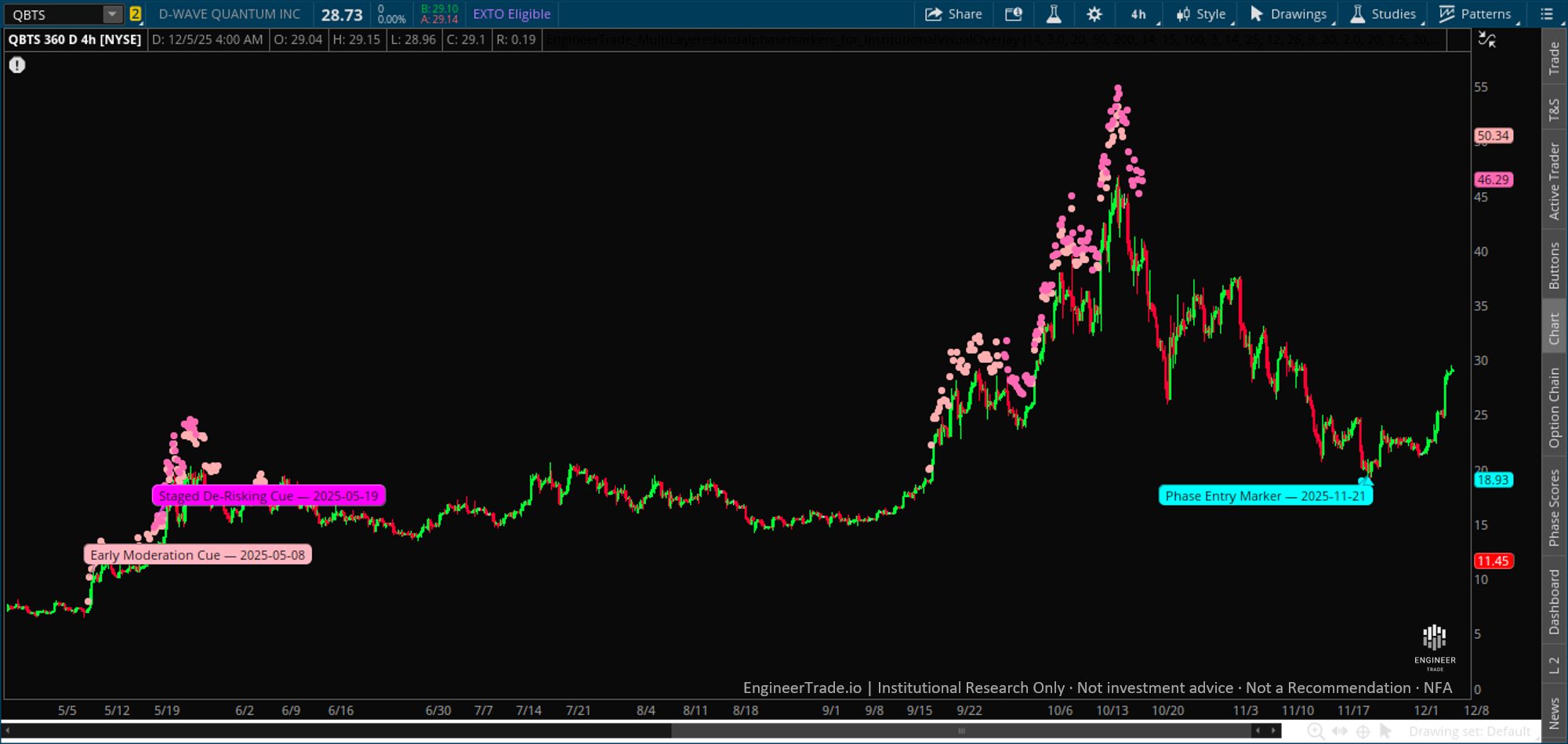Open the chart settings gear icon

(x=1094, y=13)
